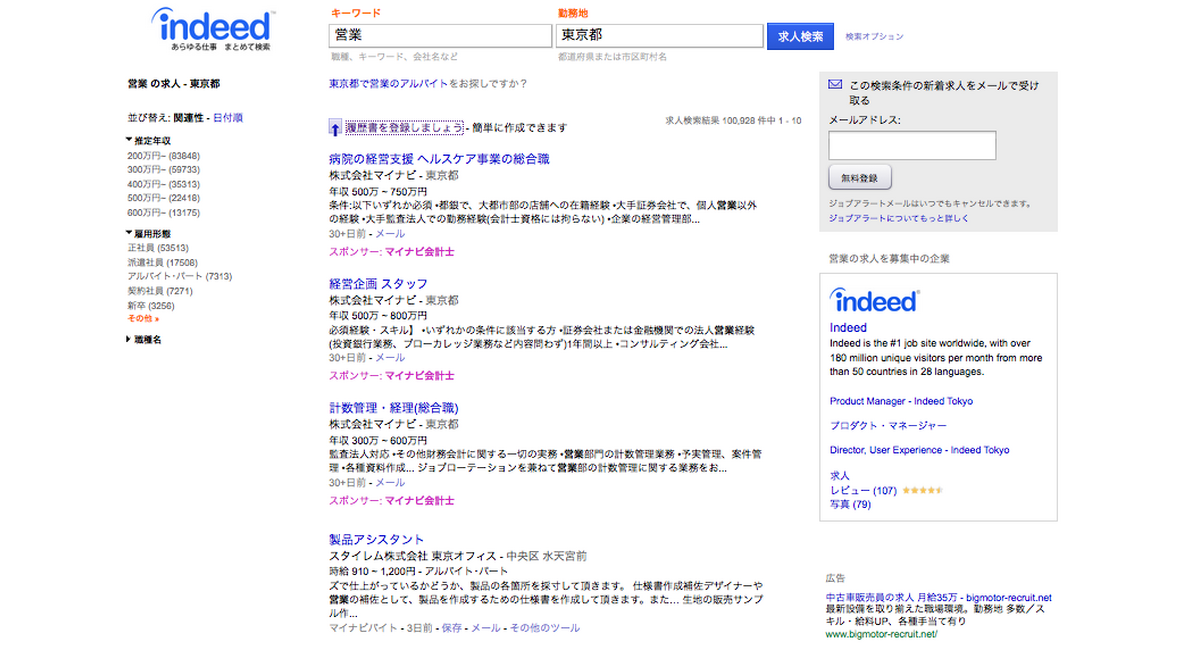
Task: Click the 無料登録 button
Action: pyautogui.click(x=859, y=178)
